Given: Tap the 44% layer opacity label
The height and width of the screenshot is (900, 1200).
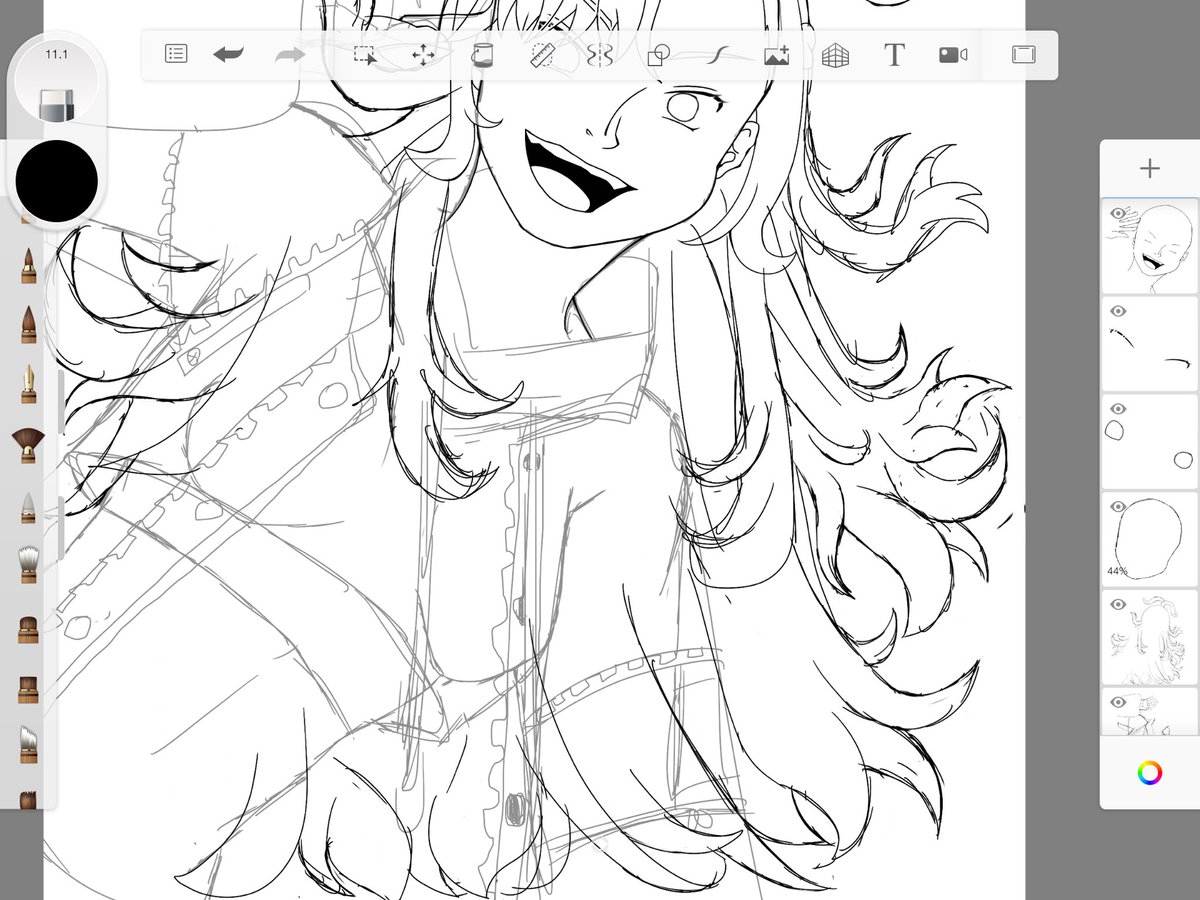Looking at the screenshot, I should (1117, 571).
